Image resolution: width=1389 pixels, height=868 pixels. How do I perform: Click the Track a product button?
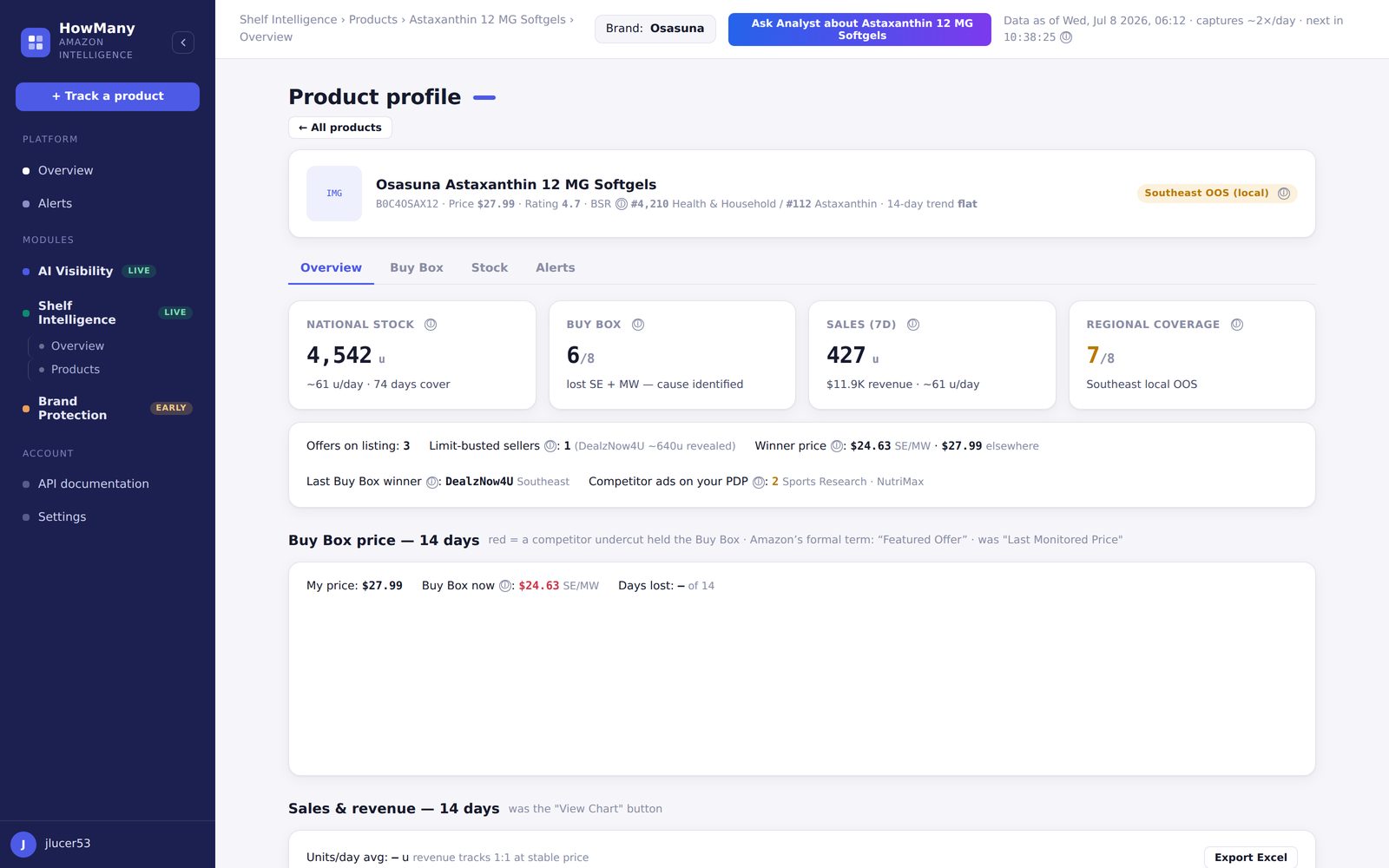(x=108, y=96)
